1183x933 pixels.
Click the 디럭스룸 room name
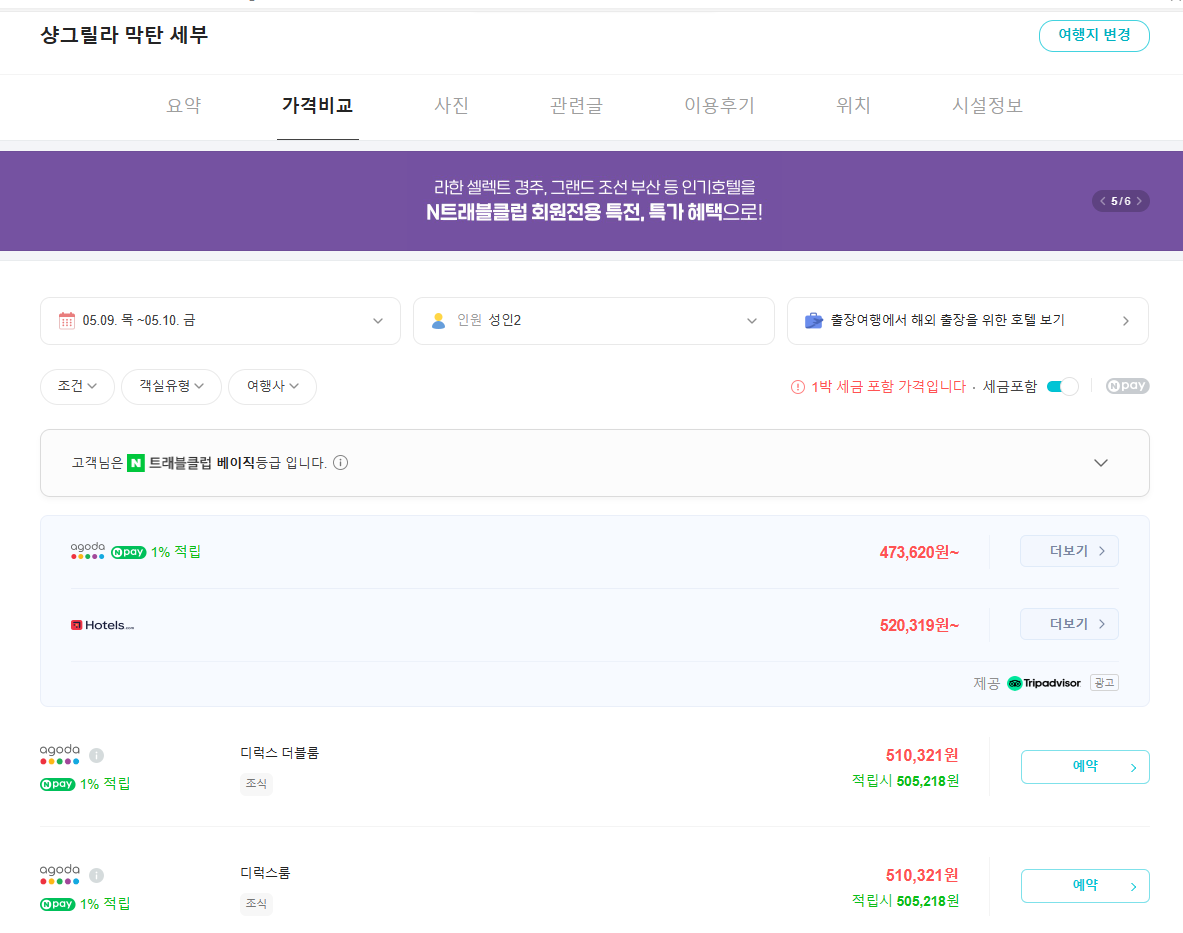pyautogui.click(x=265, y=873)
